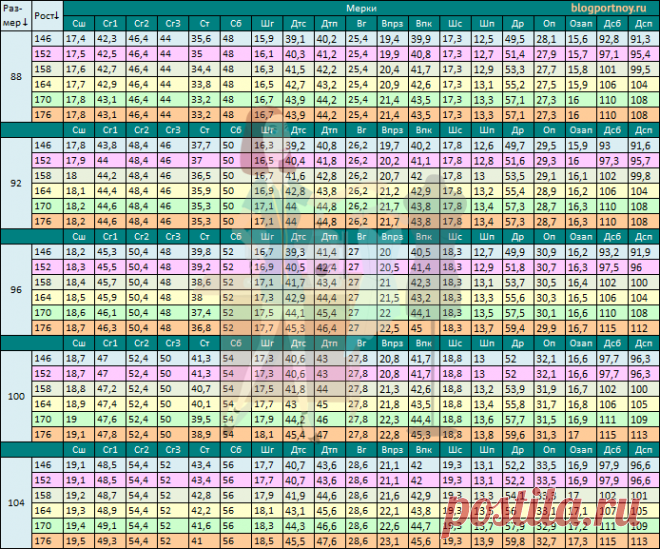The image size is (660, 549).
Task: Click Ст value 36,5 in size 92 row 158
Action: tap(204, 176)
